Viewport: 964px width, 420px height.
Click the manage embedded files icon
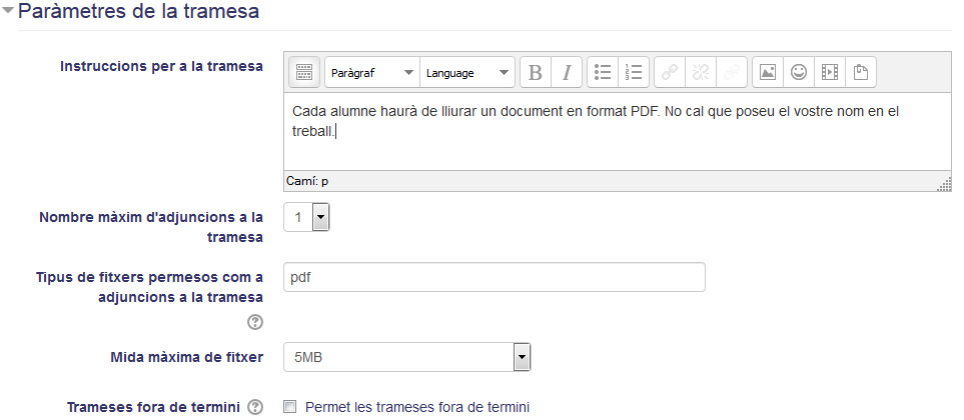(x=861, y=73)
